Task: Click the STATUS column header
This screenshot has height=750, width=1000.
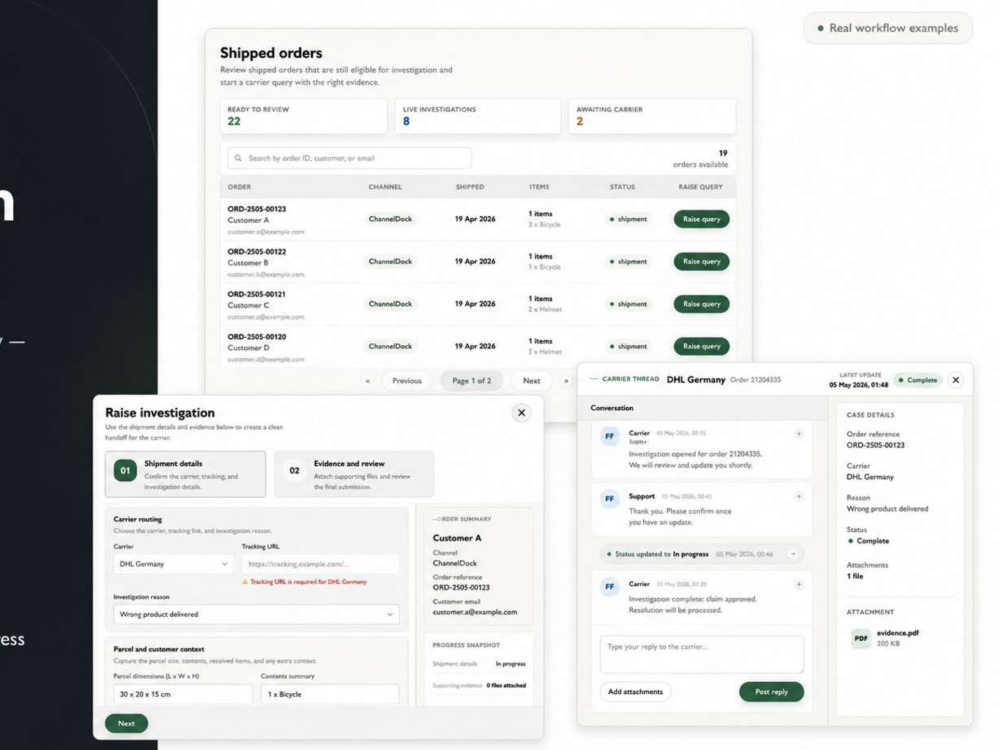Action: coord(622,187)
